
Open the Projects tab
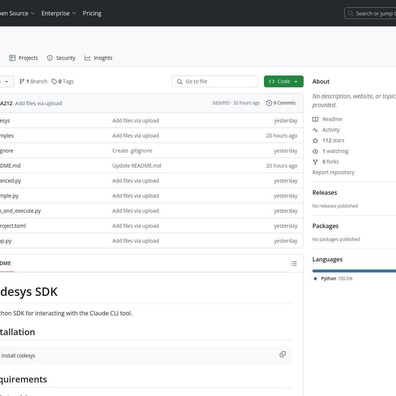pos(23,58)
